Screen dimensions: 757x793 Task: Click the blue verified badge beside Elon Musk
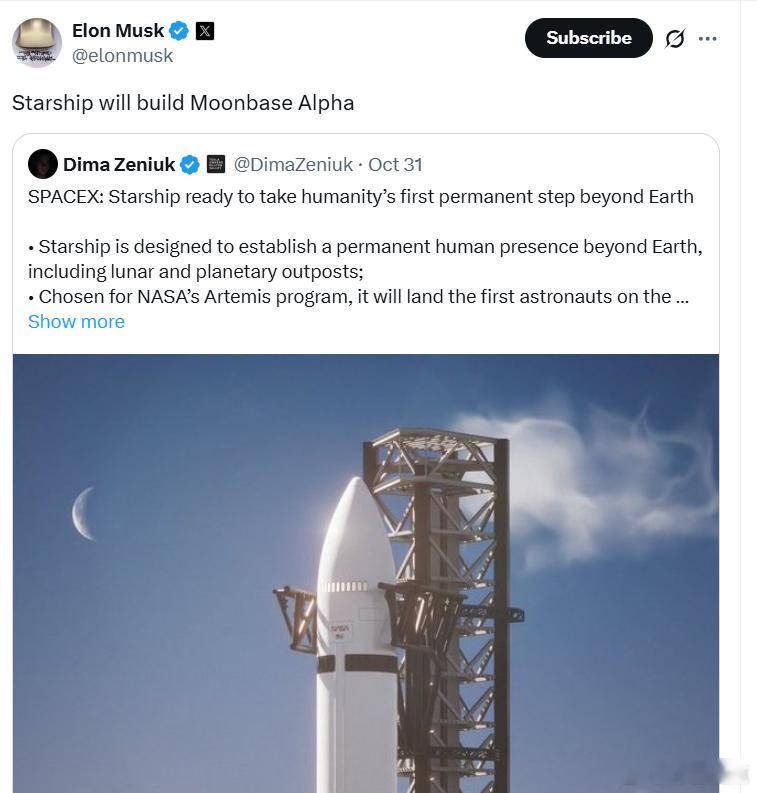[179, 31]
